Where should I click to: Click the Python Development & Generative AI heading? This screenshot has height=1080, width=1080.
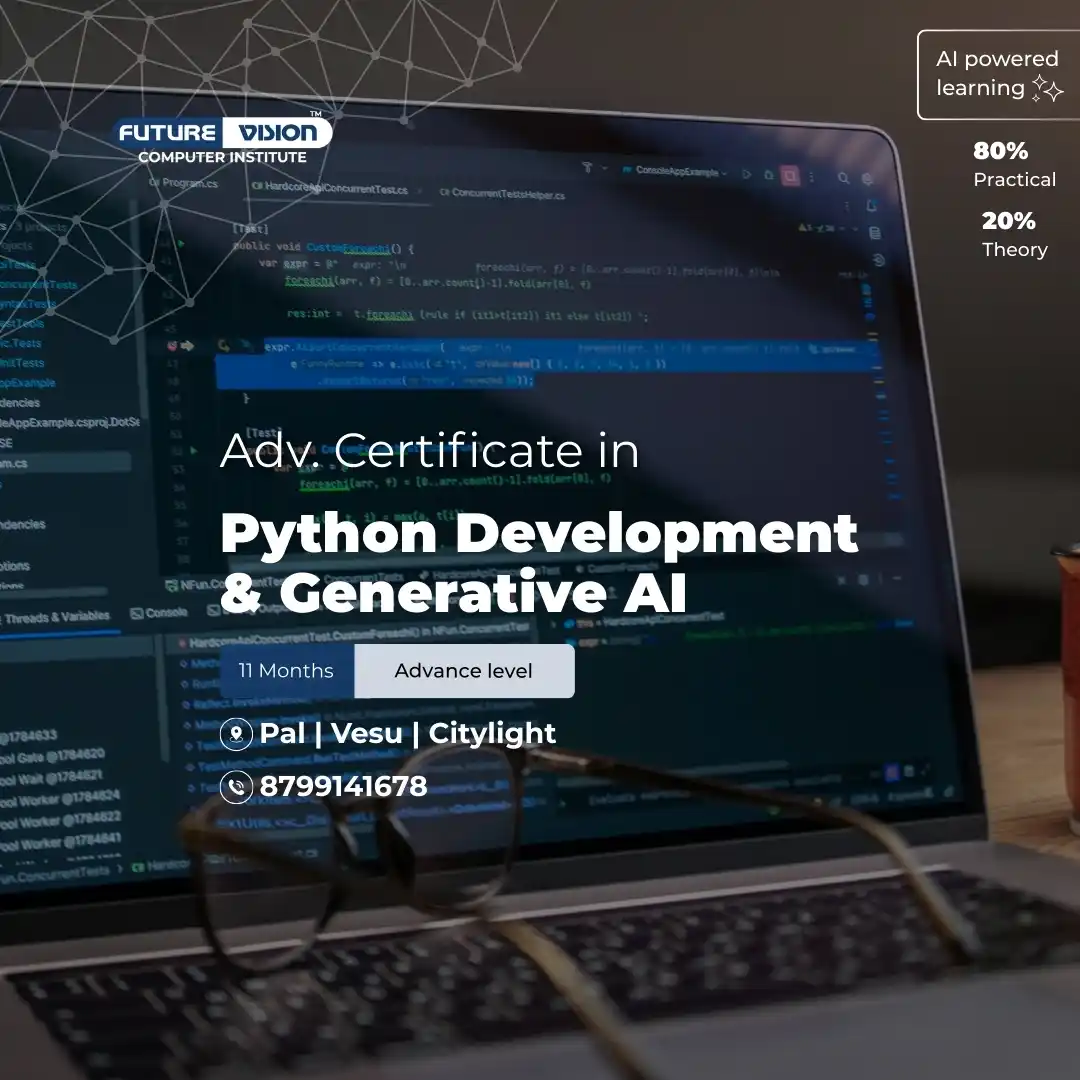(x=539, y=563)
